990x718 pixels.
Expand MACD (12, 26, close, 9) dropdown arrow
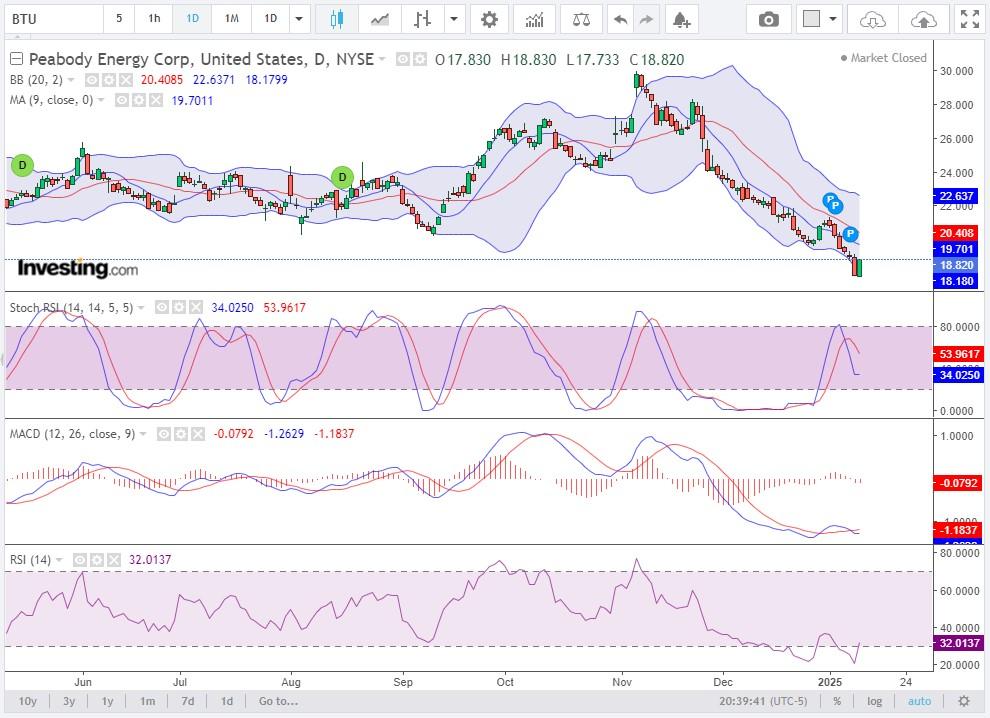(143, 434)
